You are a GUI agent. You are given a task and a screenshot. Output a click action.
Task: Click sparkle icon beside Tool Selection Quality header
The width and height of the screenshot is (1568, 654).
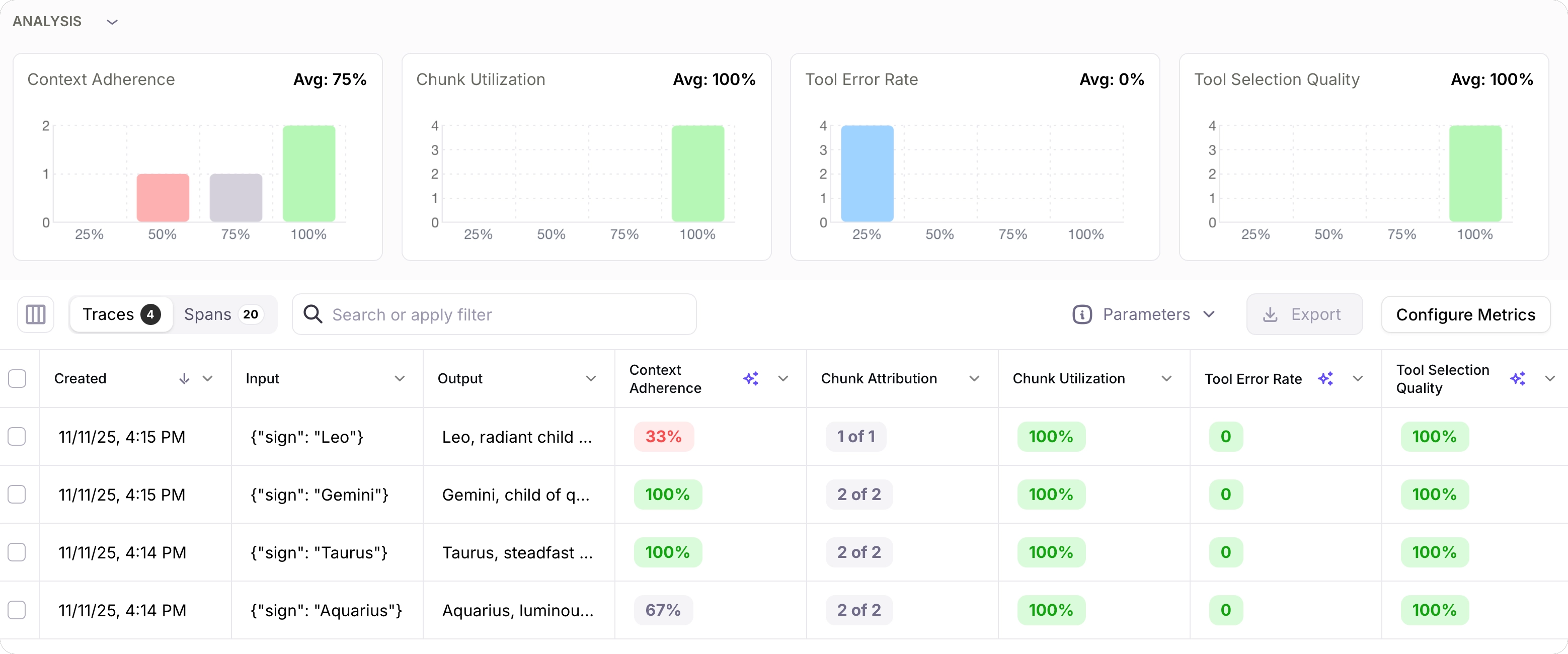point(1517,378)
